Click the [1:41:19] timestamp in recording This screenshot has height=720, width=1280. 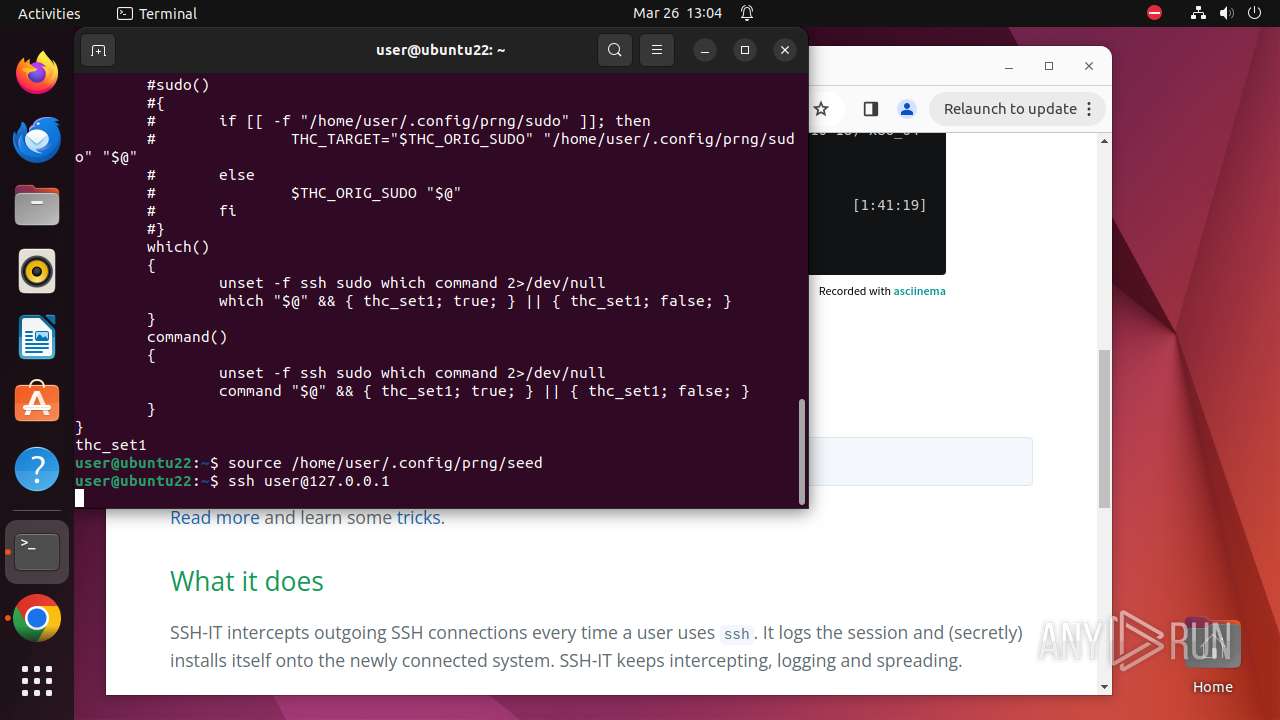pos(889,205)
